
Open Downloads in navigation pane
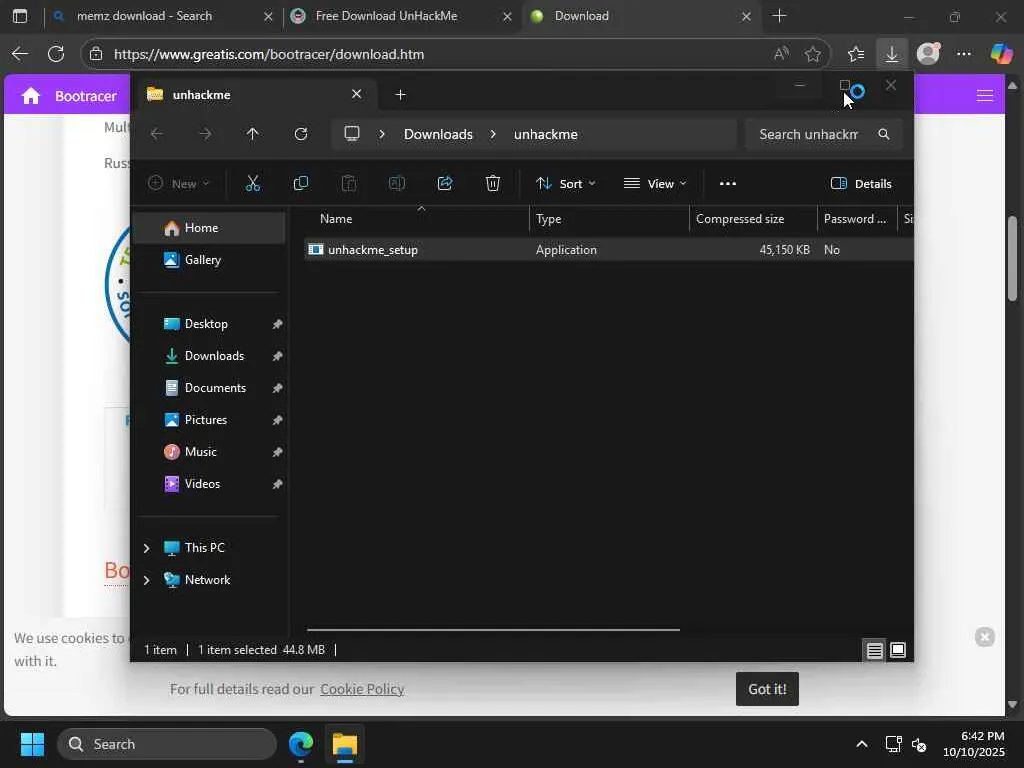pyautogui.click(x=209, y=356)
